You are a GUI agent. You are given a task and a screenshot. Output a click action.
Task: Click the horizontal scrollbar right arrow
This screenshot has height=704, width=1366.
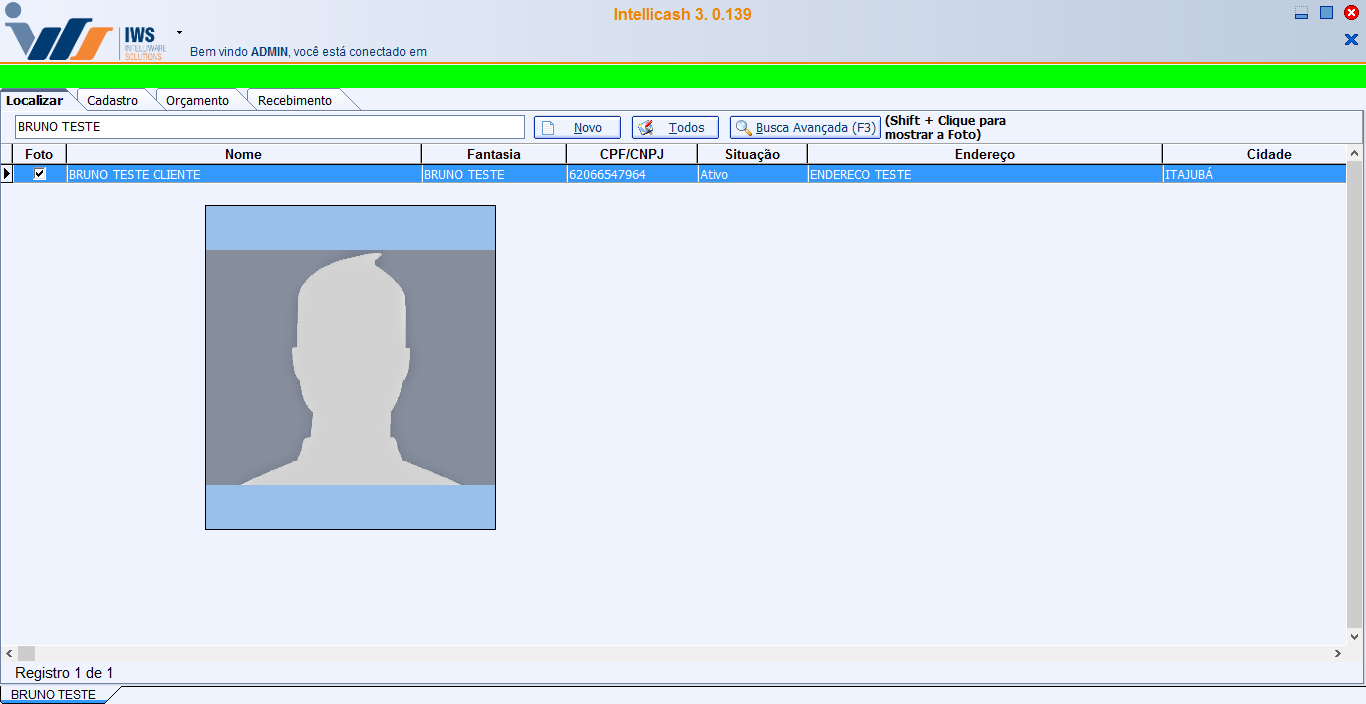(1338, 653)
